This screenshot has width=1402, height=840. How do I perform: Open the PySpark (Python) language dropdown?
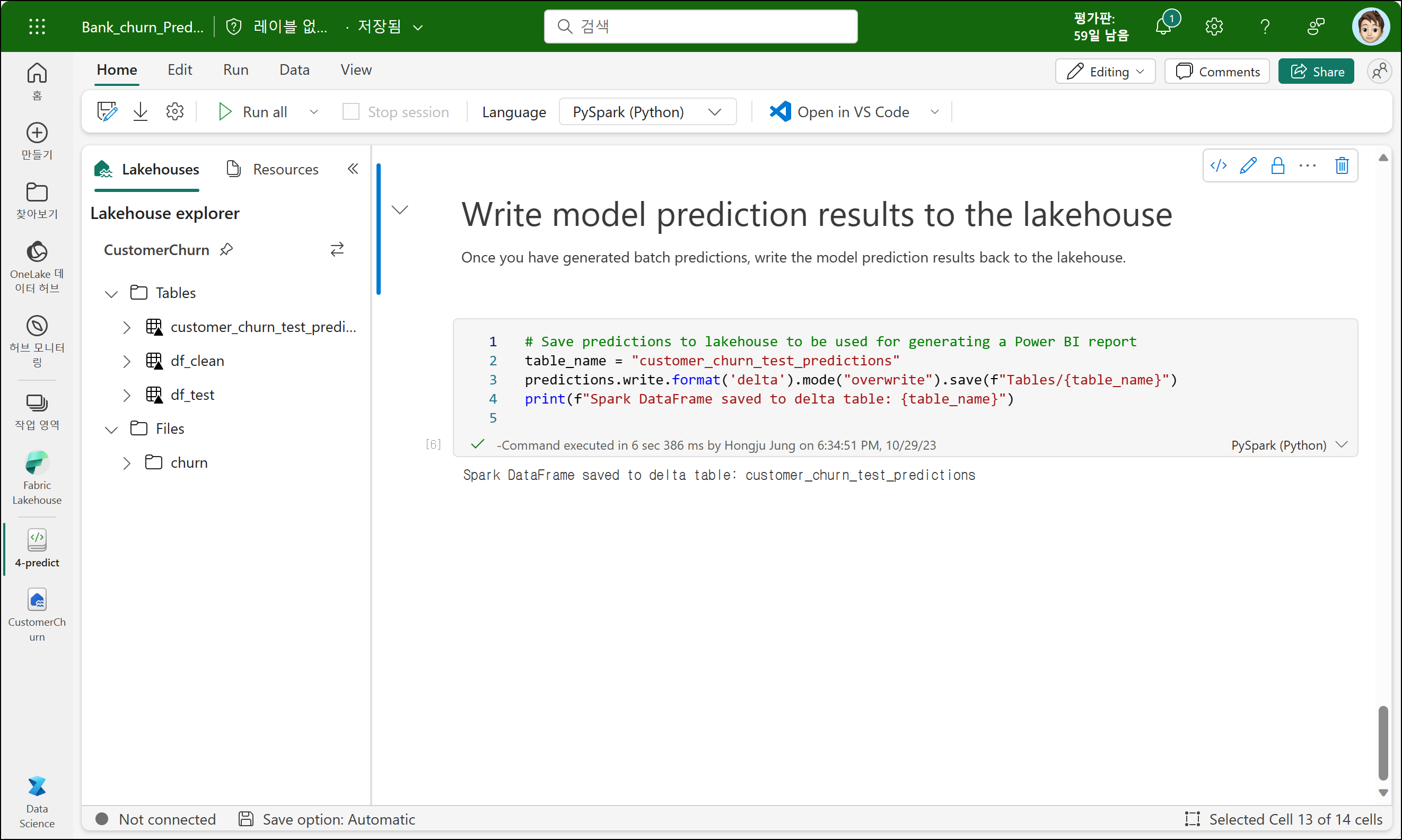tap(647, 112)
